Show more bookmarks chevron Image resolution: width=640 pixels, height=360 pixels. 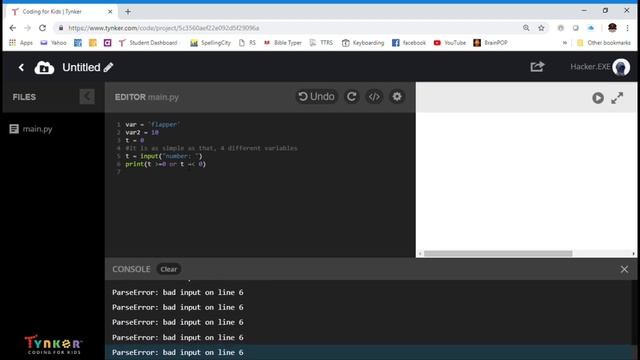pos(565,42)
